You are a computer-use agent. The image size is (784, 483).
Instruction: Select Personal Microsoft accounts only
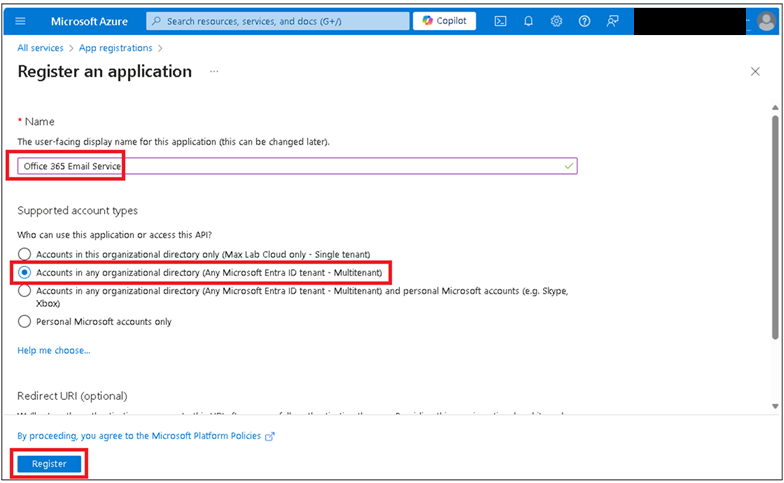click(24, 322)
